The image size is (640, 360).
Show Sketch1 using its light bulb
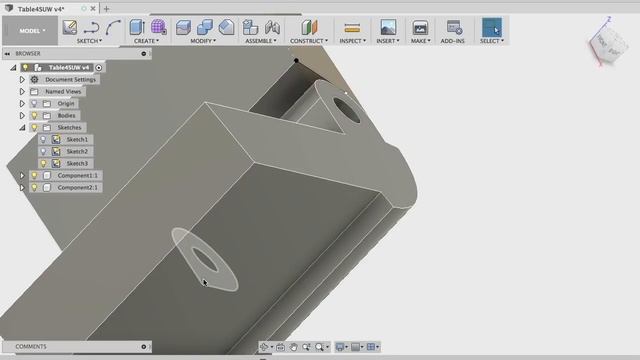(43, 140)
